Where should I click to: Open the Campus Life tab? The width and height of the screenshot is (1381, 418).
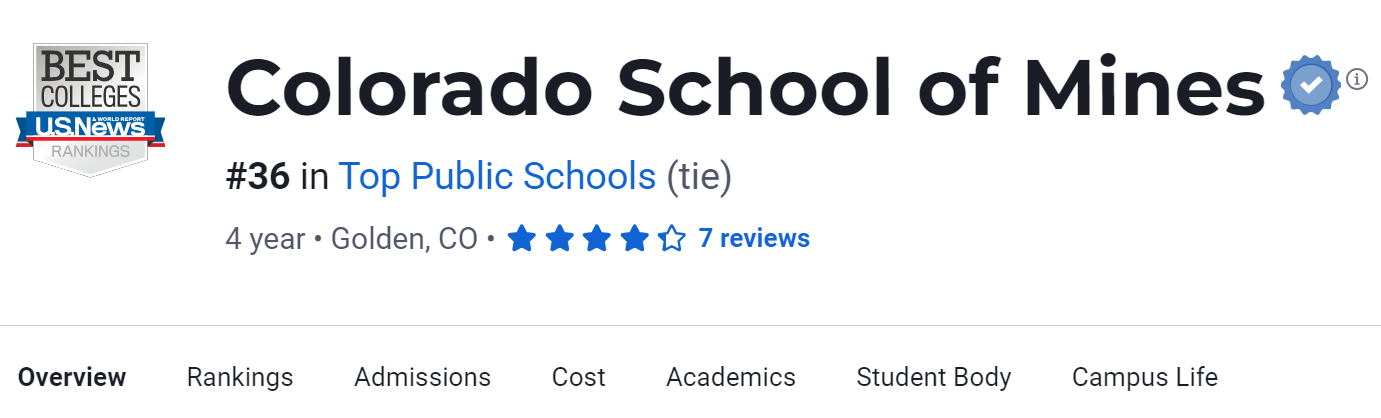tap(1145, 377)
